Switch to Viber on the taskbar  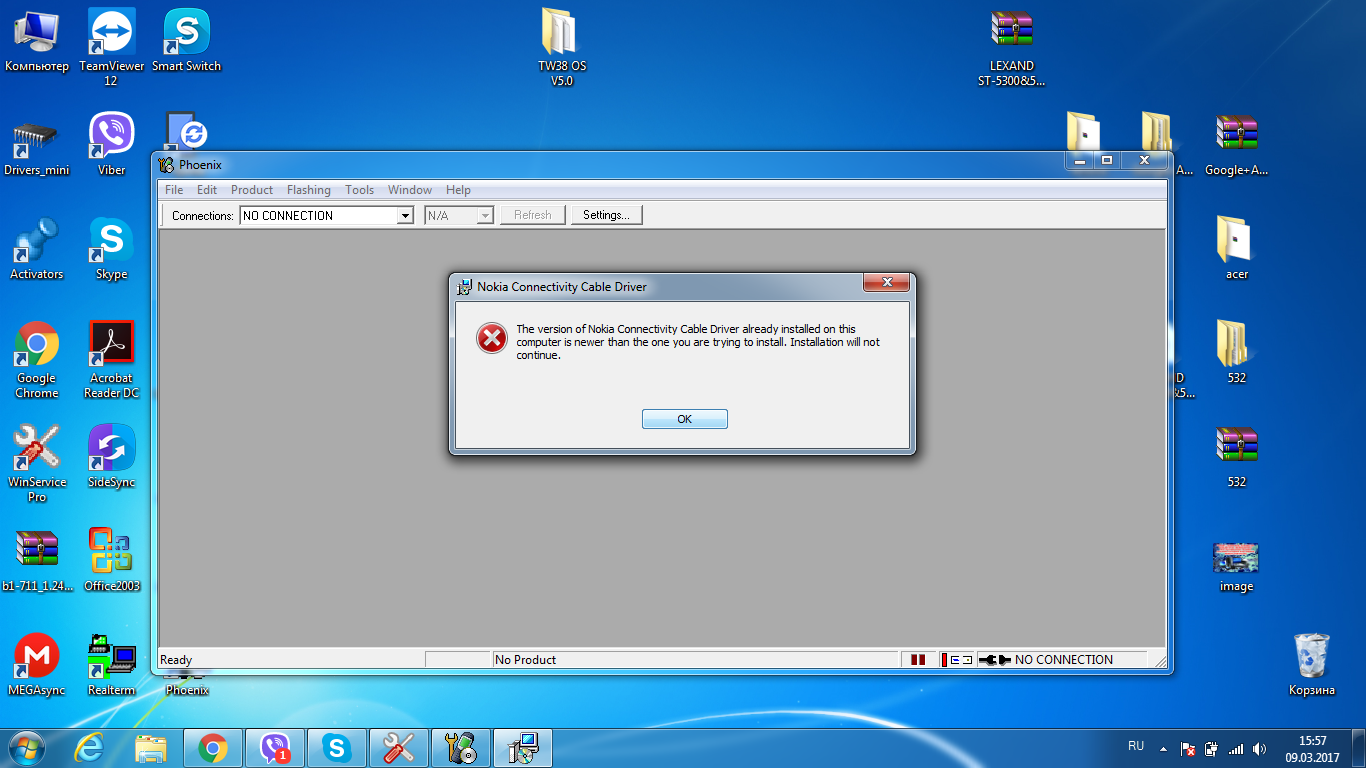(274, 747)
